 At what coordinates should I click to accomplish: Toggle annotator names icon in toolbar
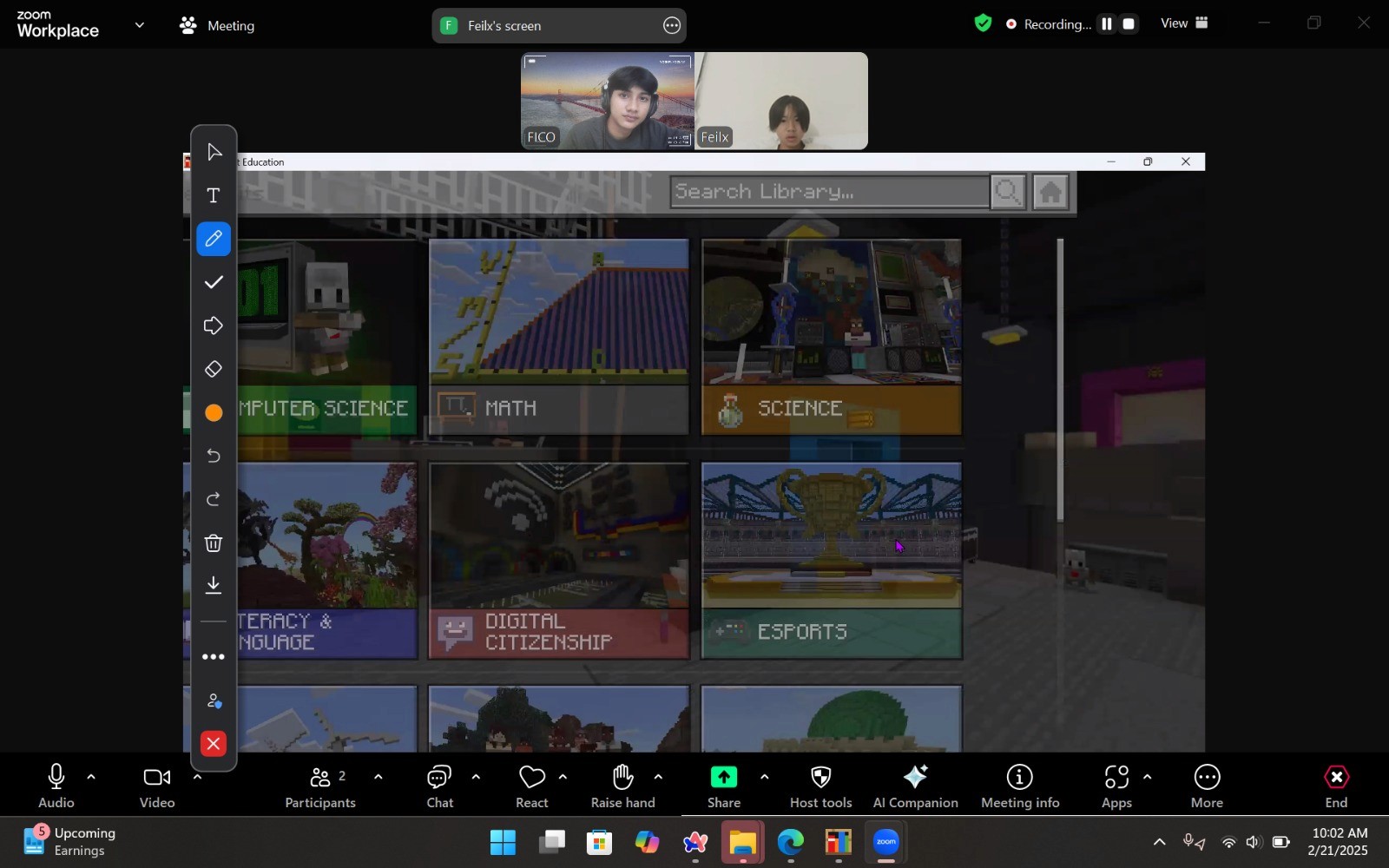click(214, 700)
